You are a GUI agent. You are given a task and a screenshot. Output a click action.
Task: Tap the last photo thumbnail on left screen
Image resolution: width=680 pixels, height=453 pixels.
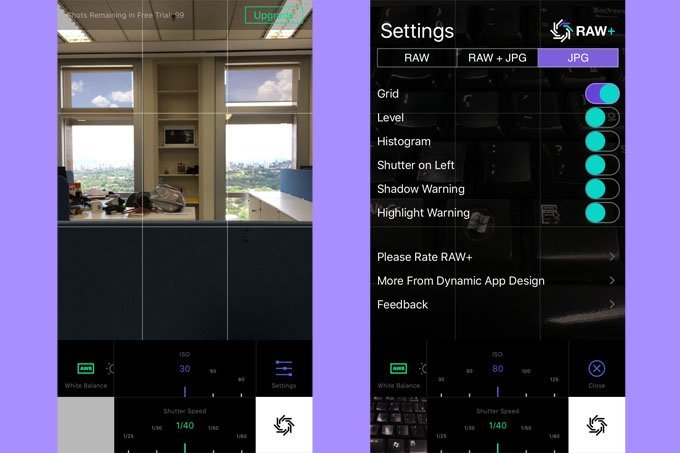86,424
